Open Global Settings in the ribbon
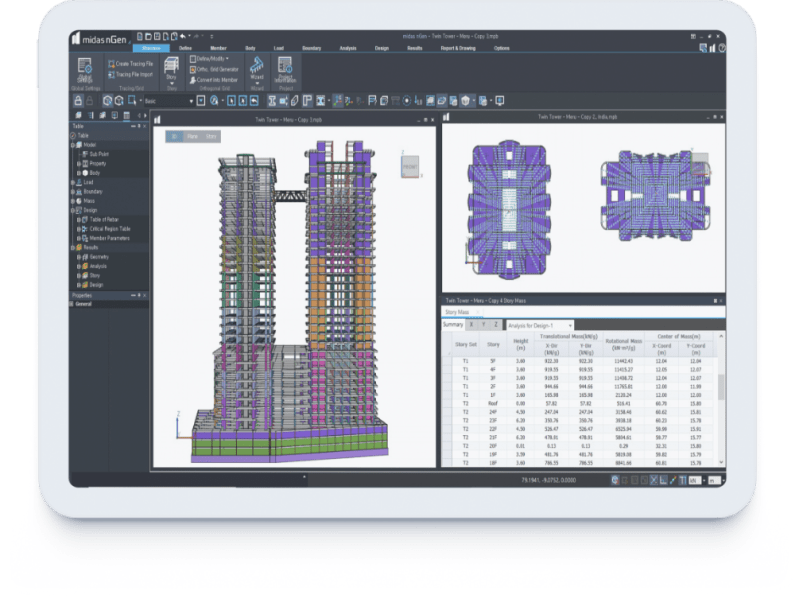This screenshot has height=599, width=799. (85, 71)
